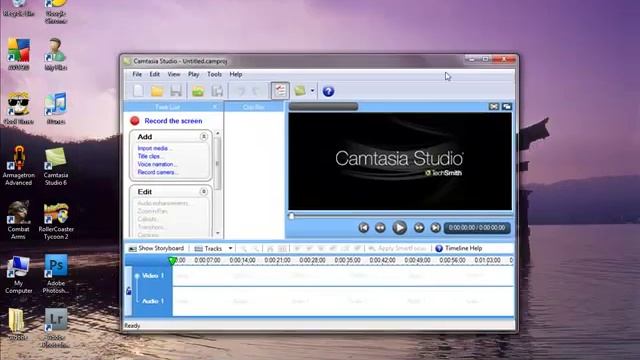This screenshot has height=360, width=640.
Task: Click the Play button in preview
Action: (x=399, y=227)
